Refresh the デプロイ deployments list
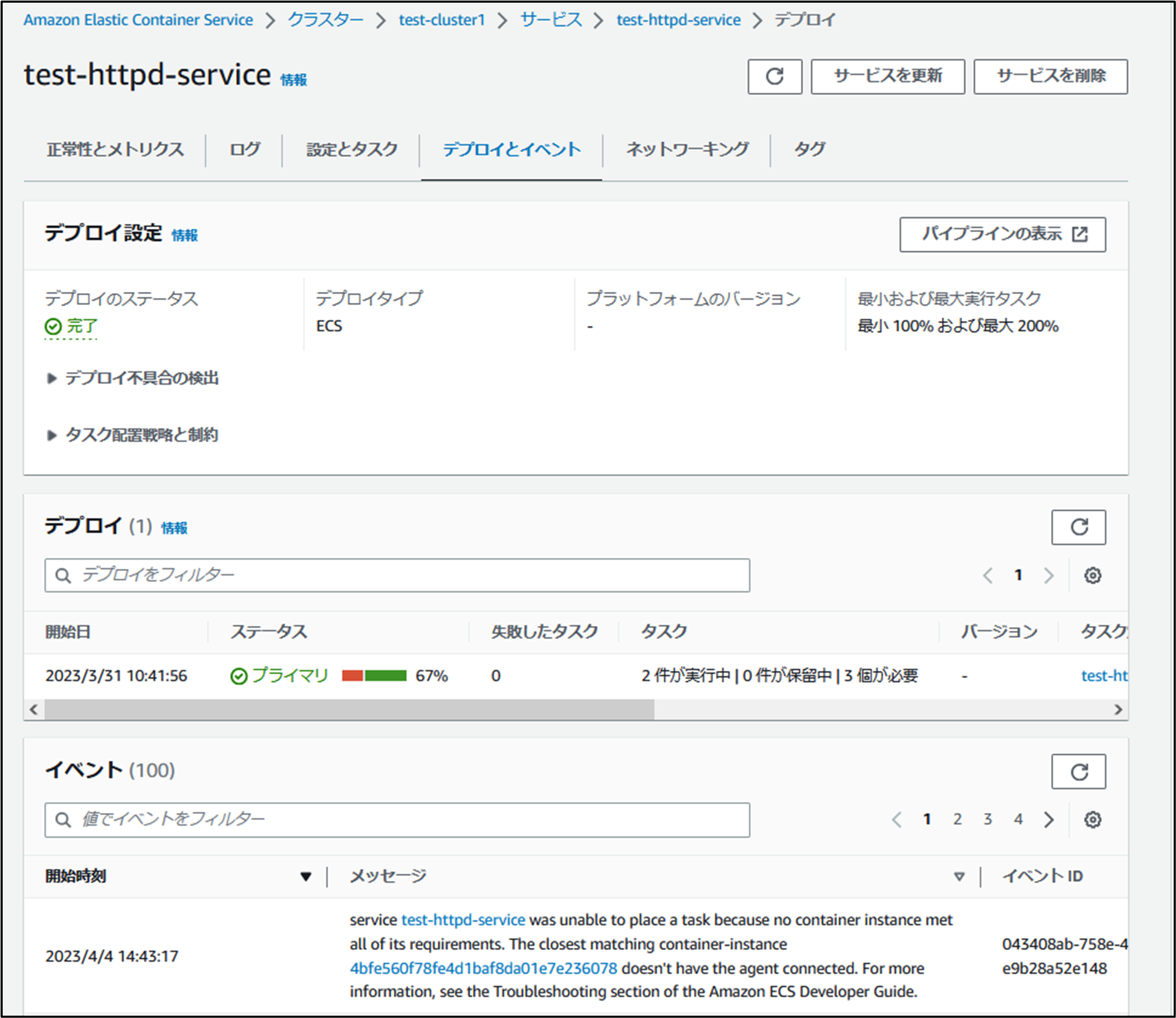Screen dimensions: 1176x1018 pyautogui.click(x=1078, y=527)
